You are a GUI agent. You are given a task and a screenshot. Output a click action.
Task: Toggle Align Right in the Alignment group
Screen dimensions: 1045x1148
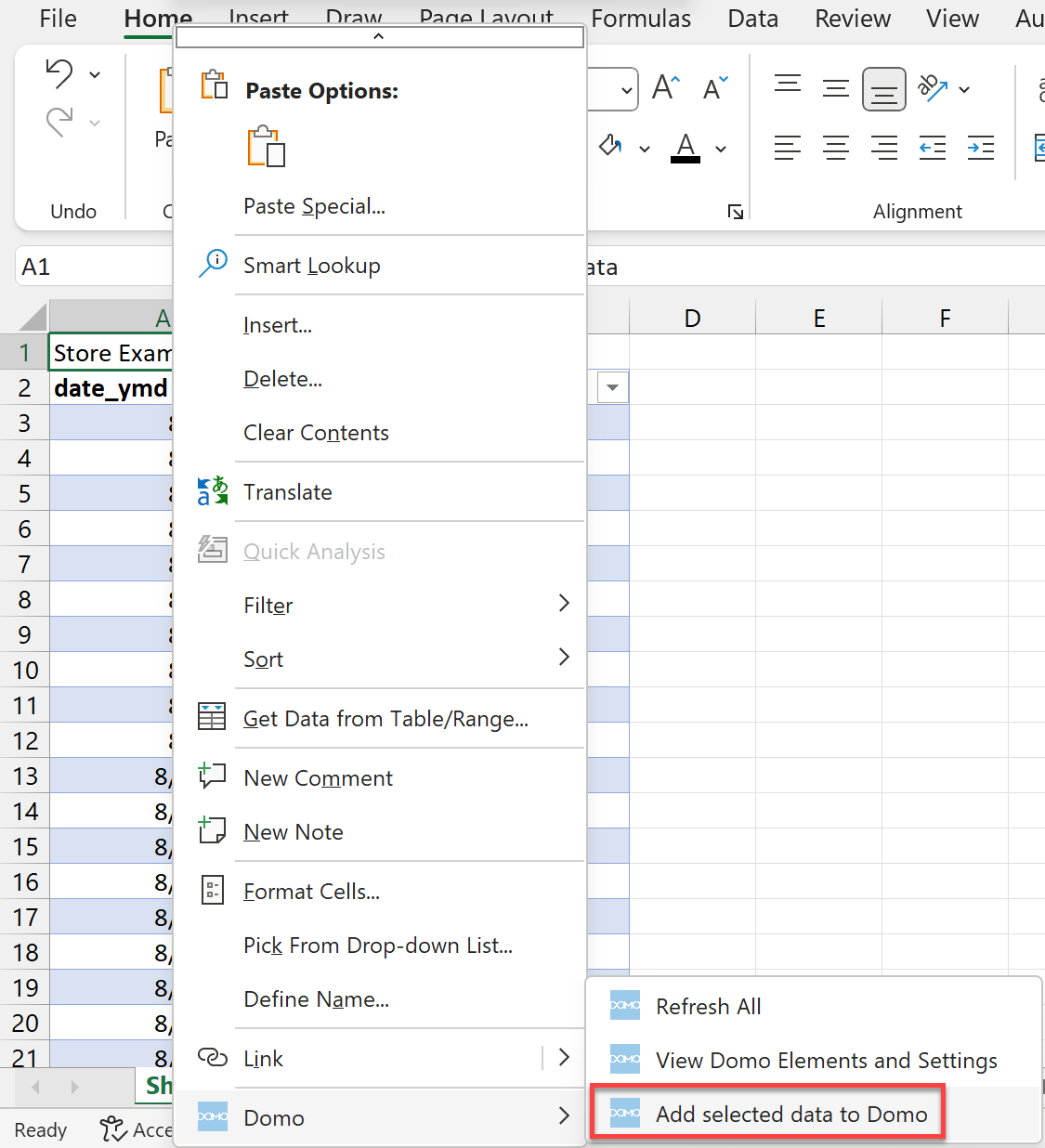[883, 147]
